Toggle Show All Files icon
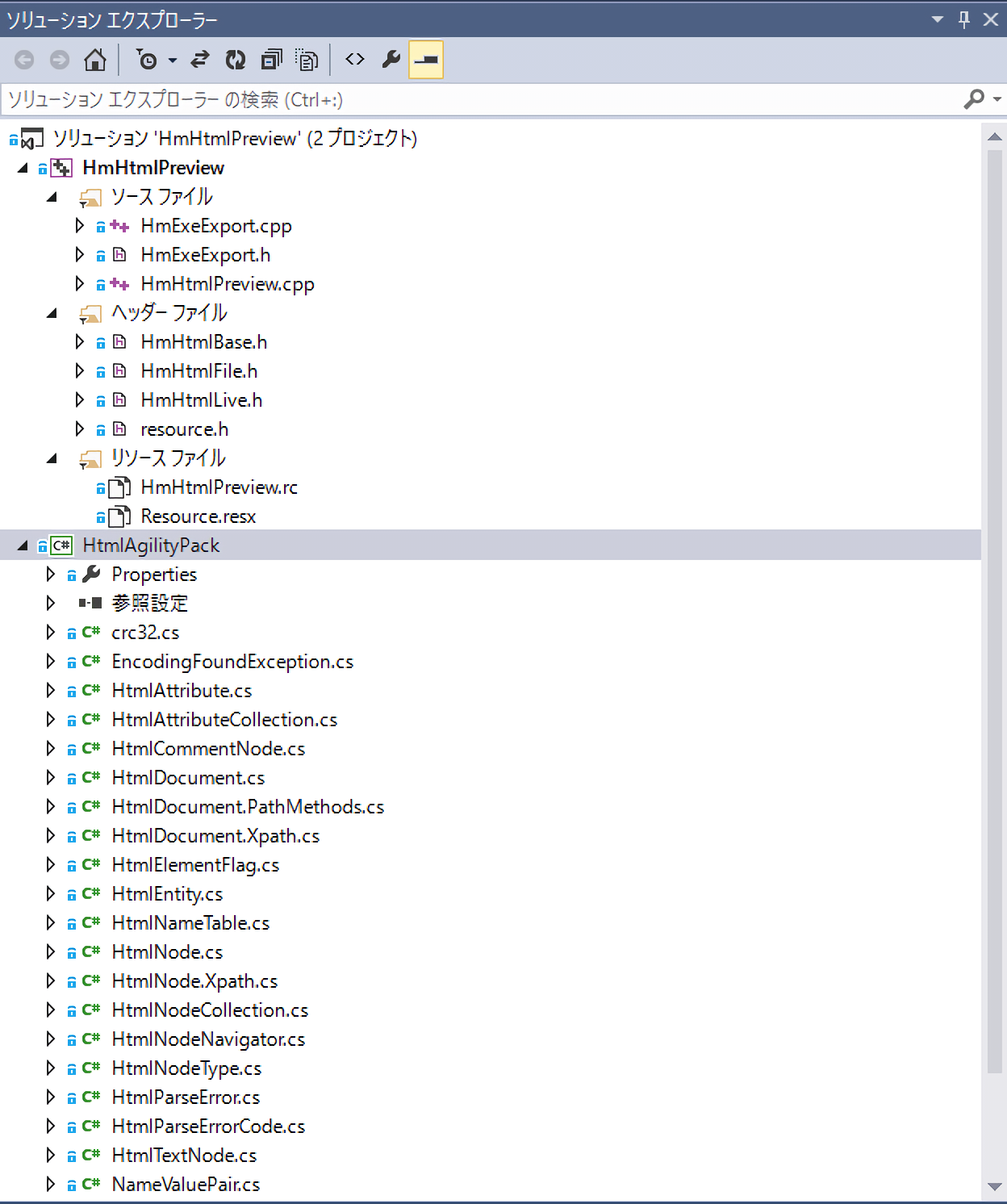This screenshot has height=1204, width=1007. pyautogui.click(x=307, y=60)
